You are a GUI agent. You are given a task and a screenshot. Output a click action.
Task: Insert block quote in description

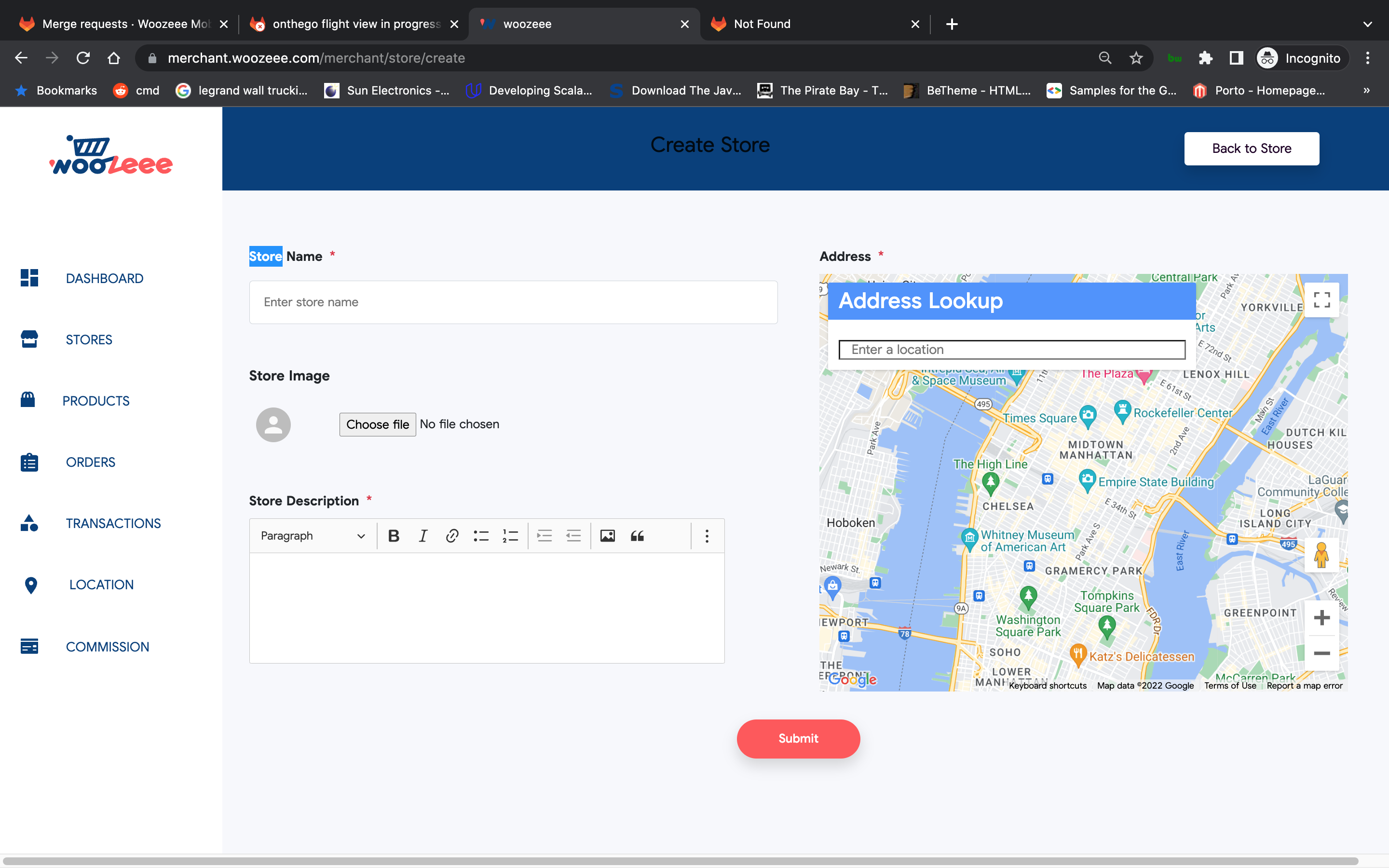pos(637,536)
